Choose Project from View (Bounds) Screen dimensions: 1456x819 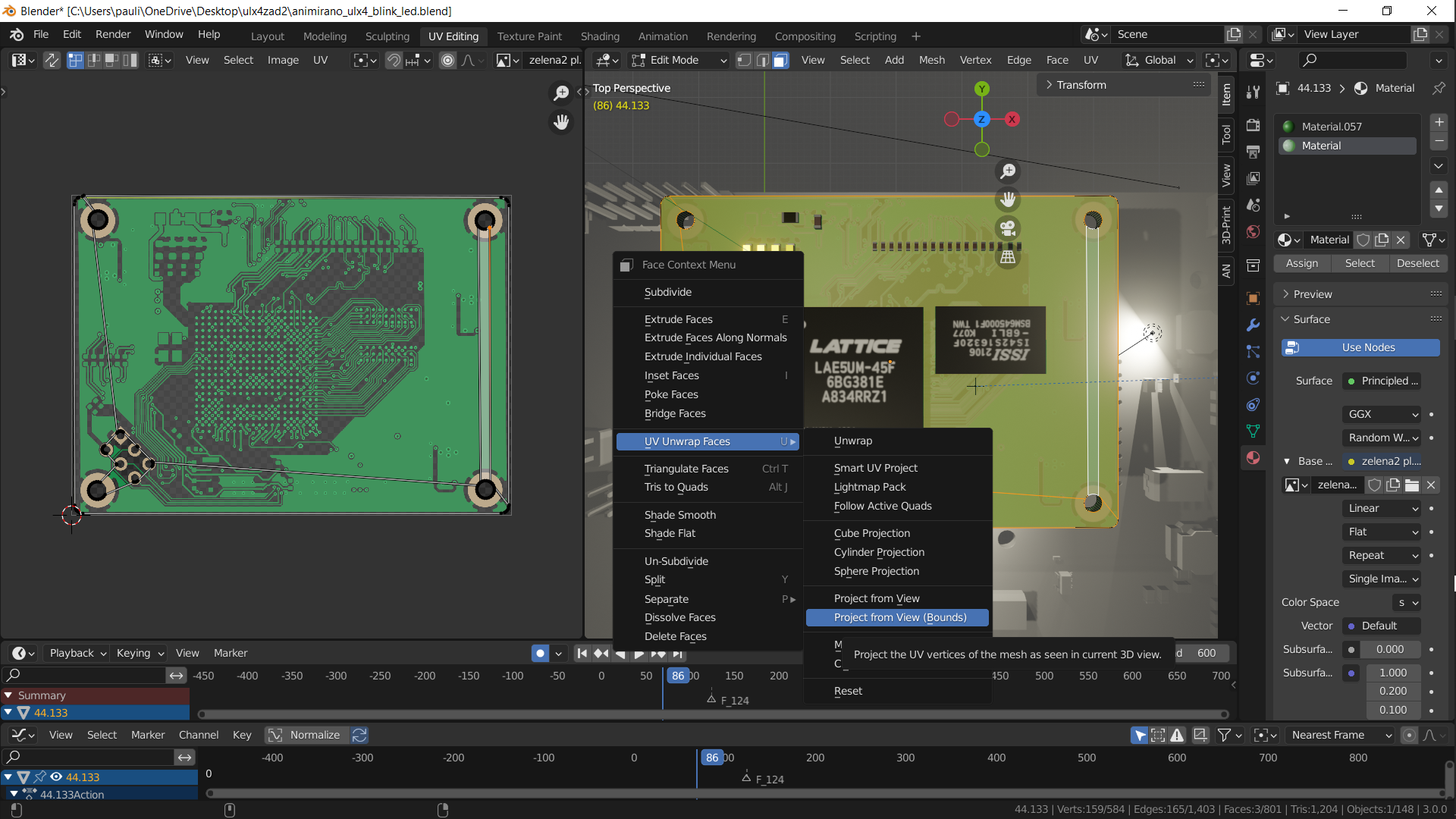pos(899,617)
